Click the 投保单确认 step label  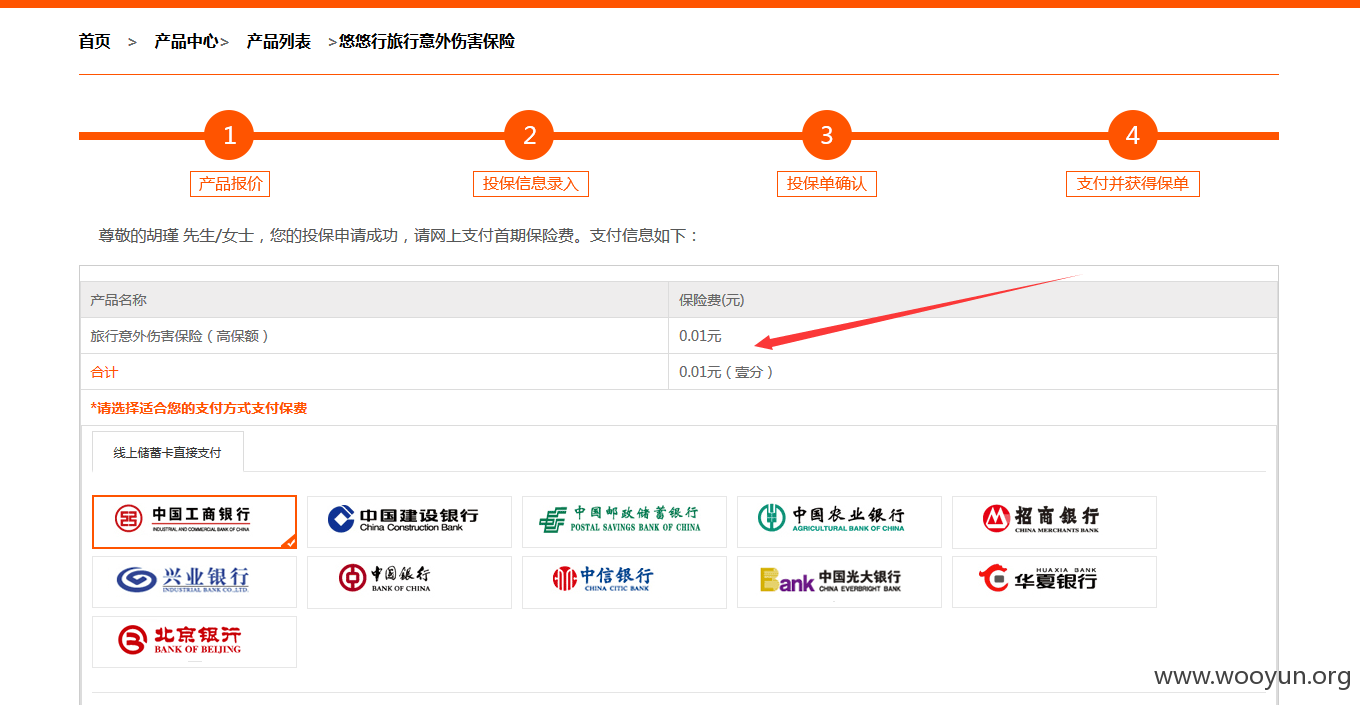827,184
